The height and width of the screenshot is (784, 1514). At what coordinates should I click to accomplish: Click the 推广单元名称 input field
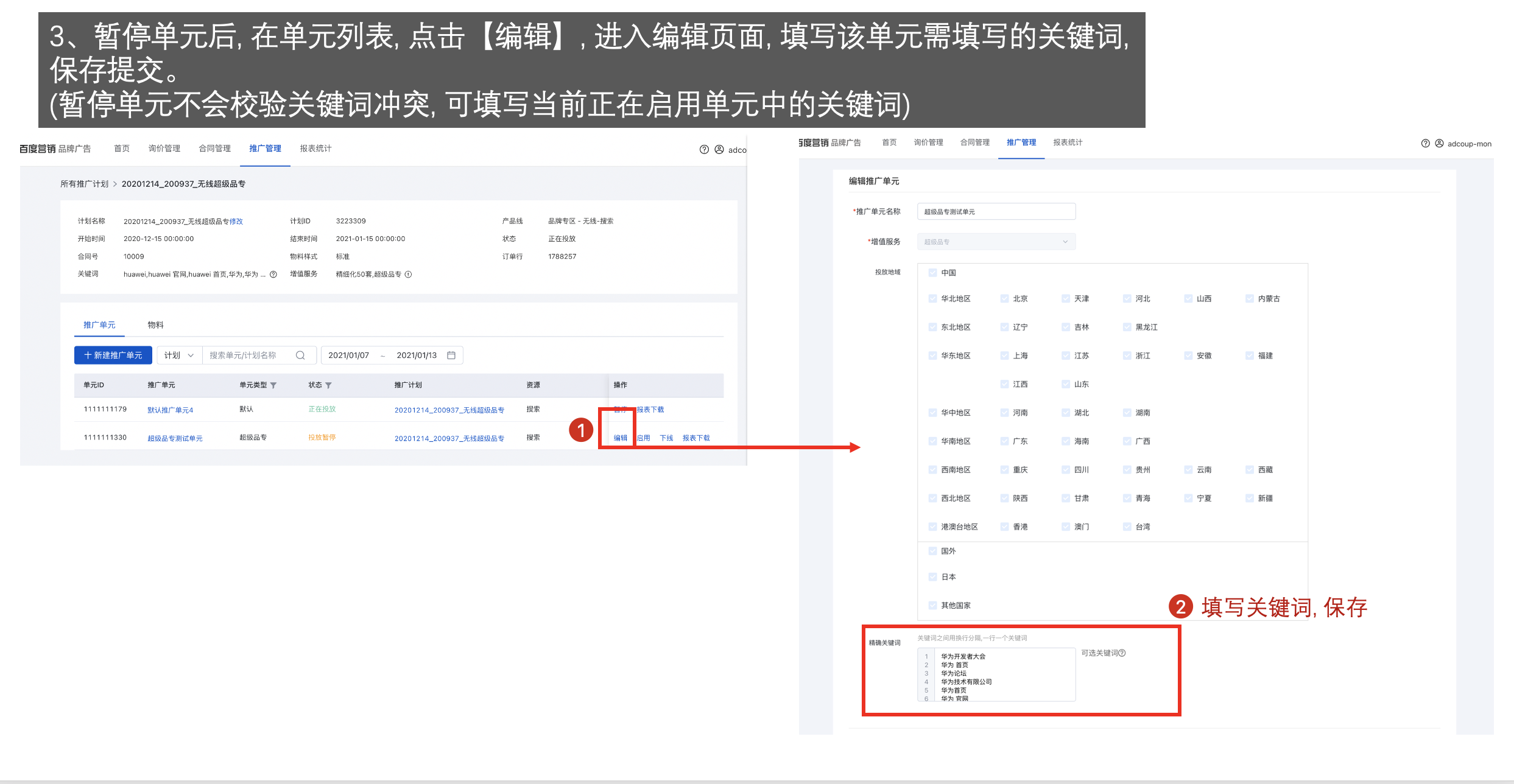coord(996,212)
